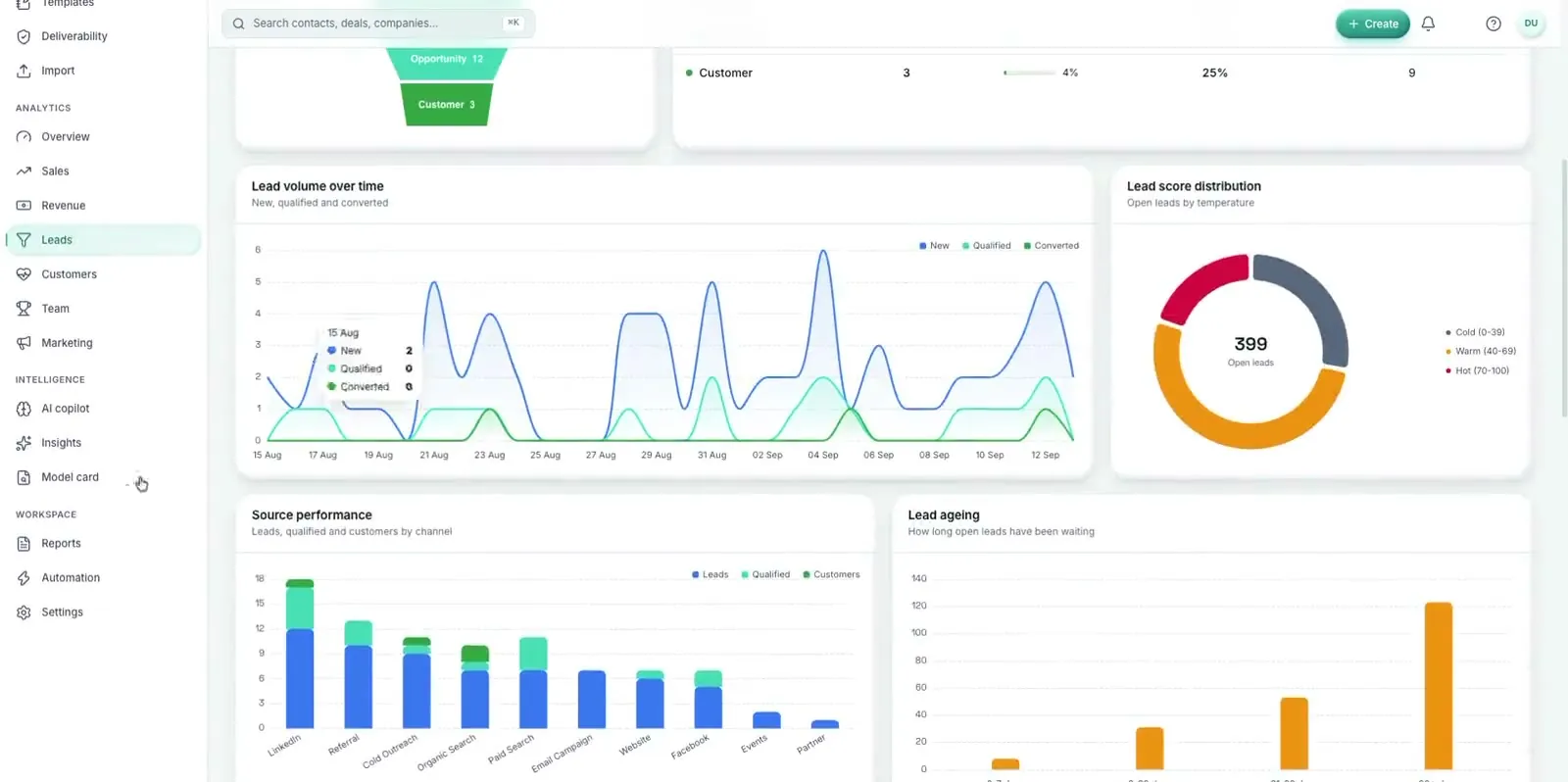Screen dimensions: 1568x782
Task: Click the Customer funnel stage segment
Action: click(x=447, y=105)
